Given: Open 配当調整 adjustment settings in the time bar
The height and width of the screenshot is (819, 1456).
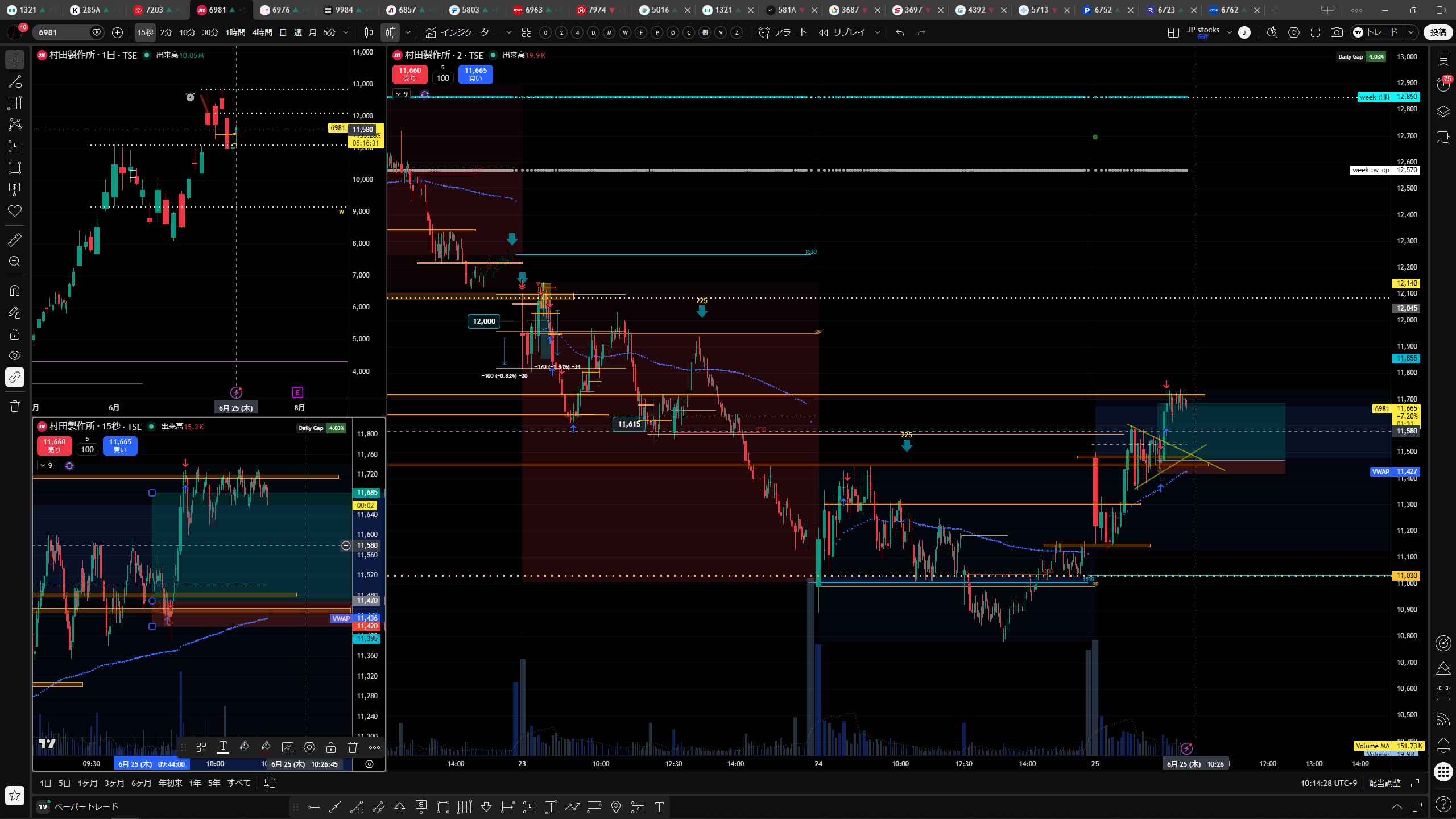Looking at the screenshot, I should (x=1384, y=783).
